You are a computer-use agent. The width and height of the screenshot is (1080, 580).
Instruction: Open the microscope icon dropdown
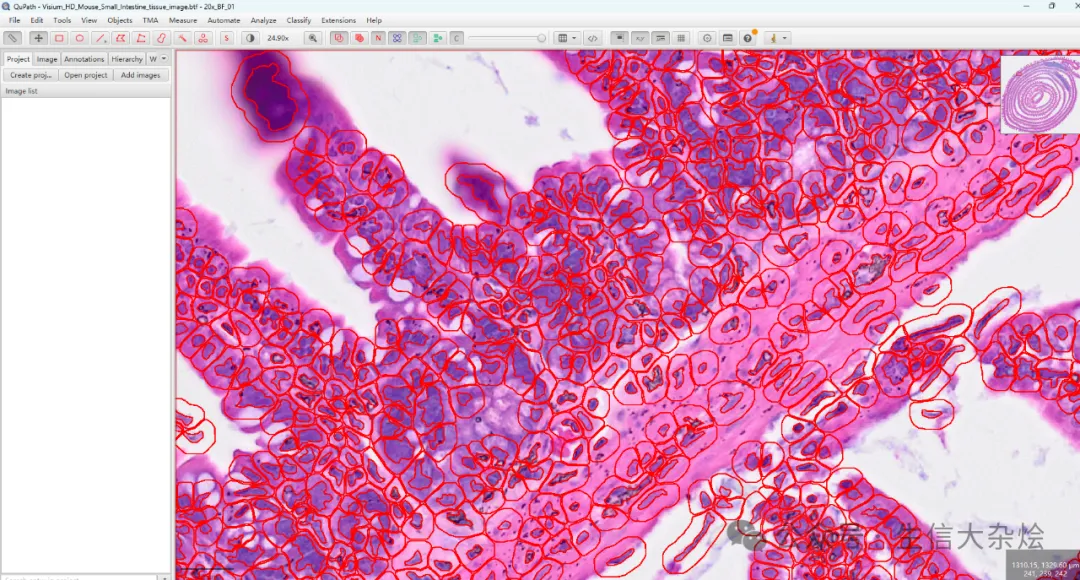click(x=778, y=39)
